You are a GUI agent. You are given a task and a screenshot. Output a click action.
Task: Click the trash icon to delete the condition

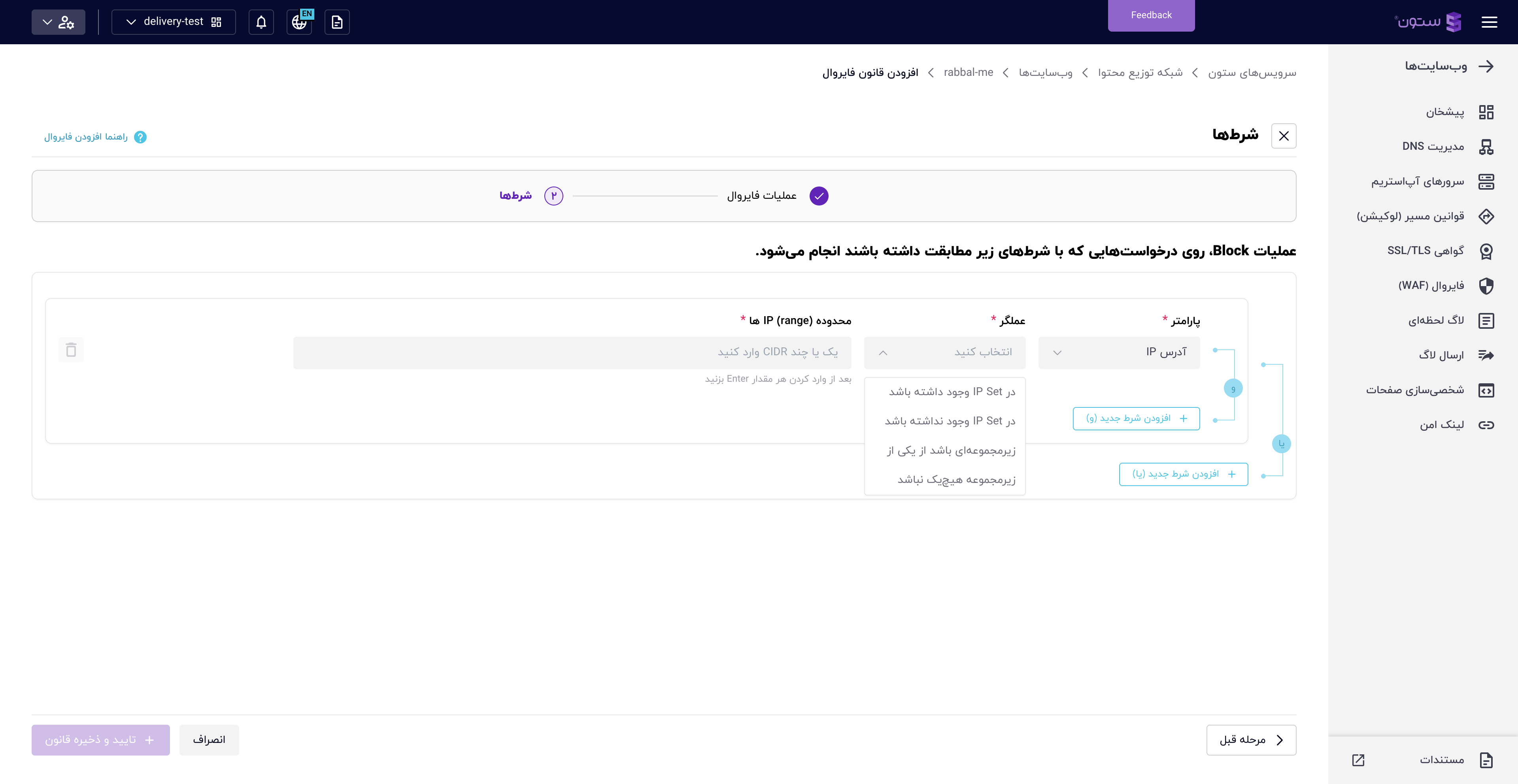click(71, 350)
